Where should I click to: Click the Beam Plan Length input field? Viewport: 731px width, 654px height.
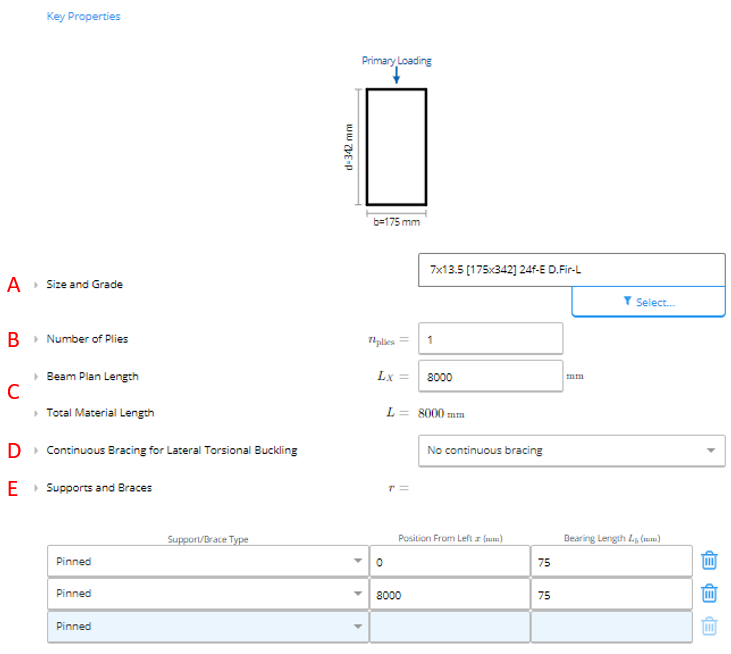point(490,376)
